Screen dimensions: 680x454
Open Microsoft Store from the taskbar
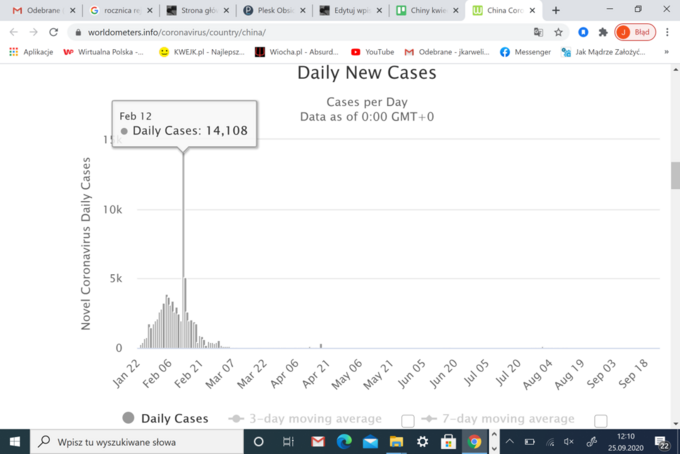coord(448,441)
